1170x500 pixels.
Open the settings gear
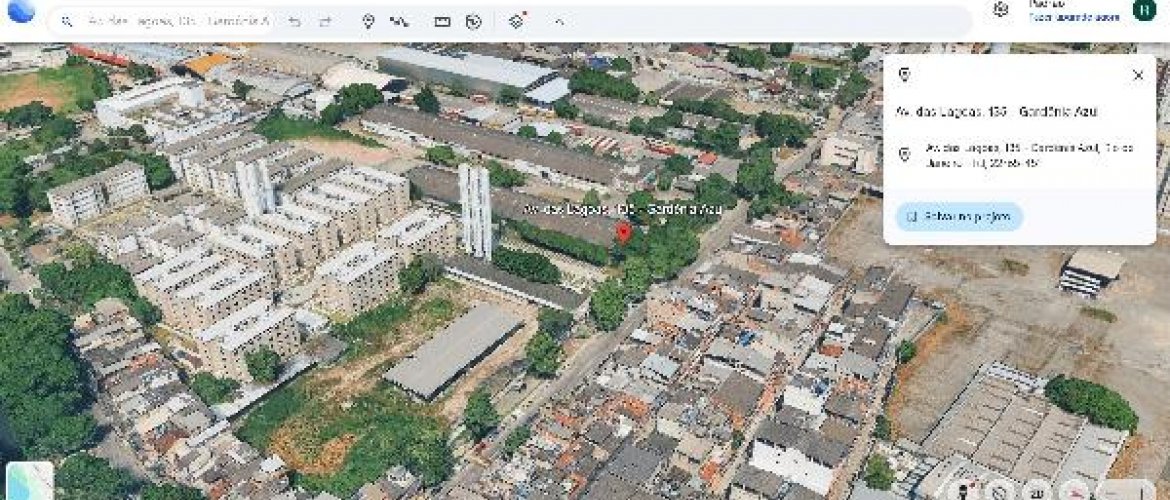(1000, 10)
